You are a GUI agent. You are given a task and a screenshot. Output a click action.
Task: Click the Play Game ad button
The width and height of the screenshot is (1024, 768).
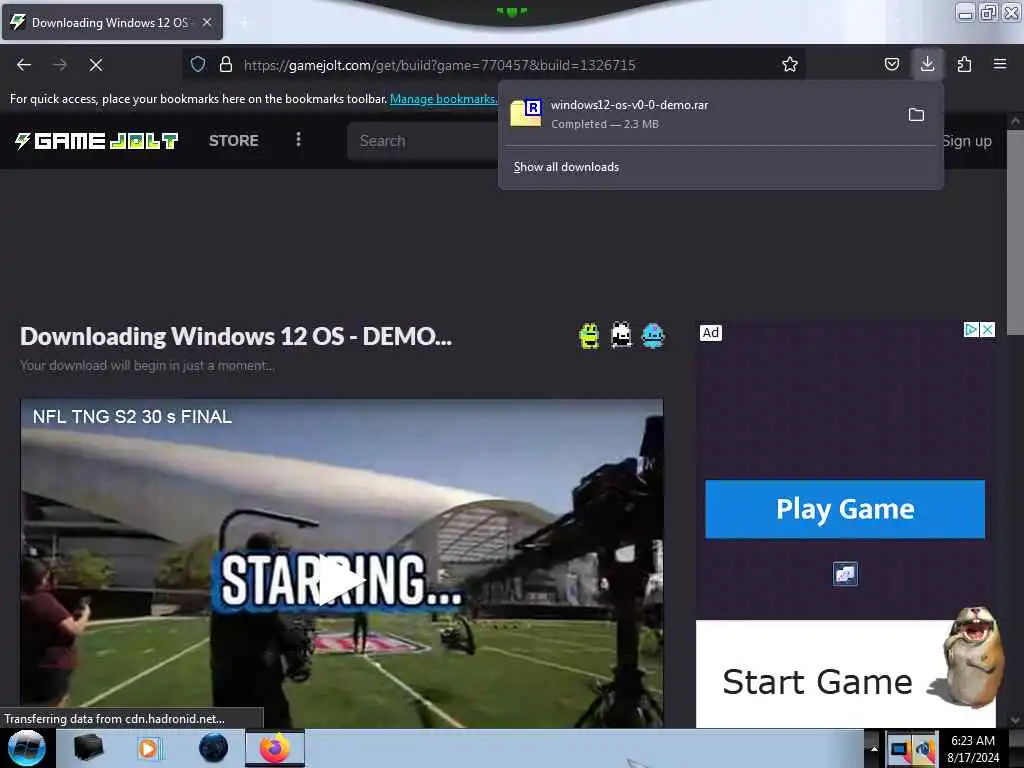[x=845, y=509]
